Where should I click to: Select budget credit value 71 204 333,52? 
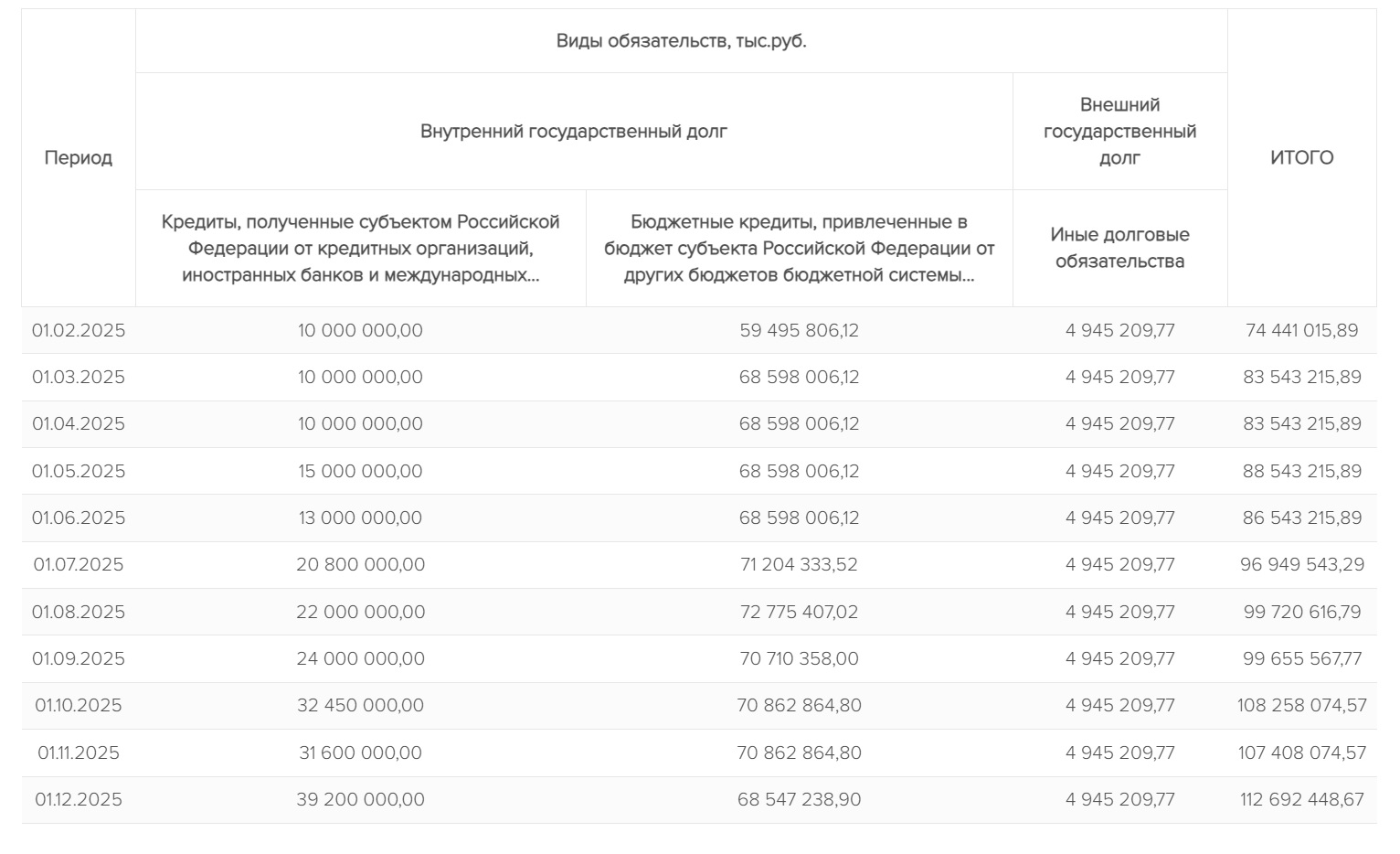click(799, 564)
